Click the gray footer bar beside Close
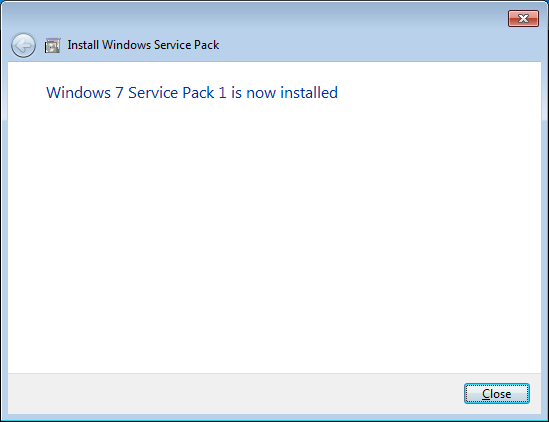 coord(235,394)
